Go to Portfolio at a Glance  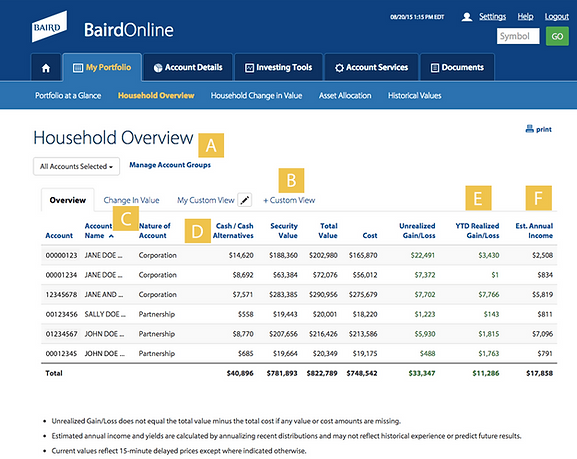pyautogui.click(x=68, y=96)
